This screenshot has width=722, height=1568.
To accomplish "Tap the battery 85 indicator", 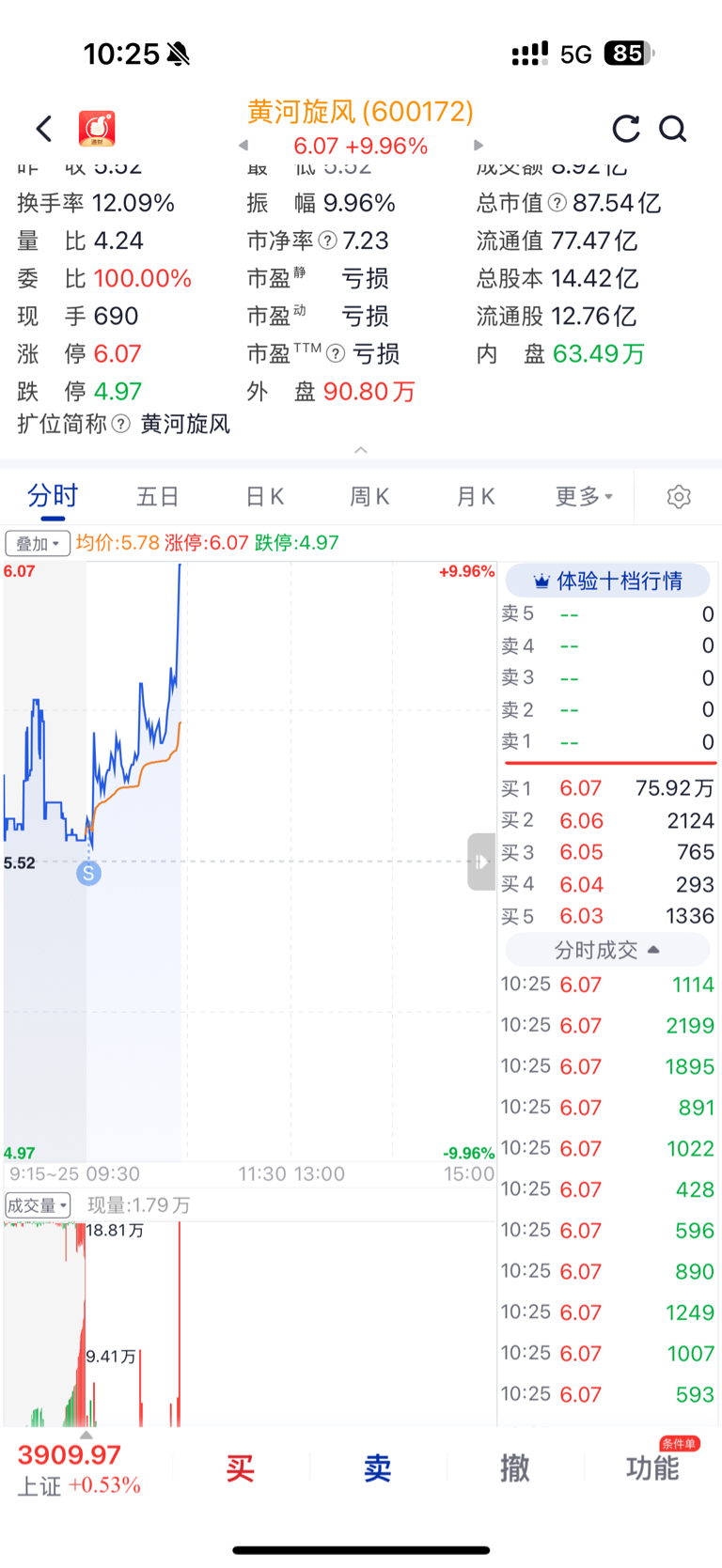I will click(629, 54).
